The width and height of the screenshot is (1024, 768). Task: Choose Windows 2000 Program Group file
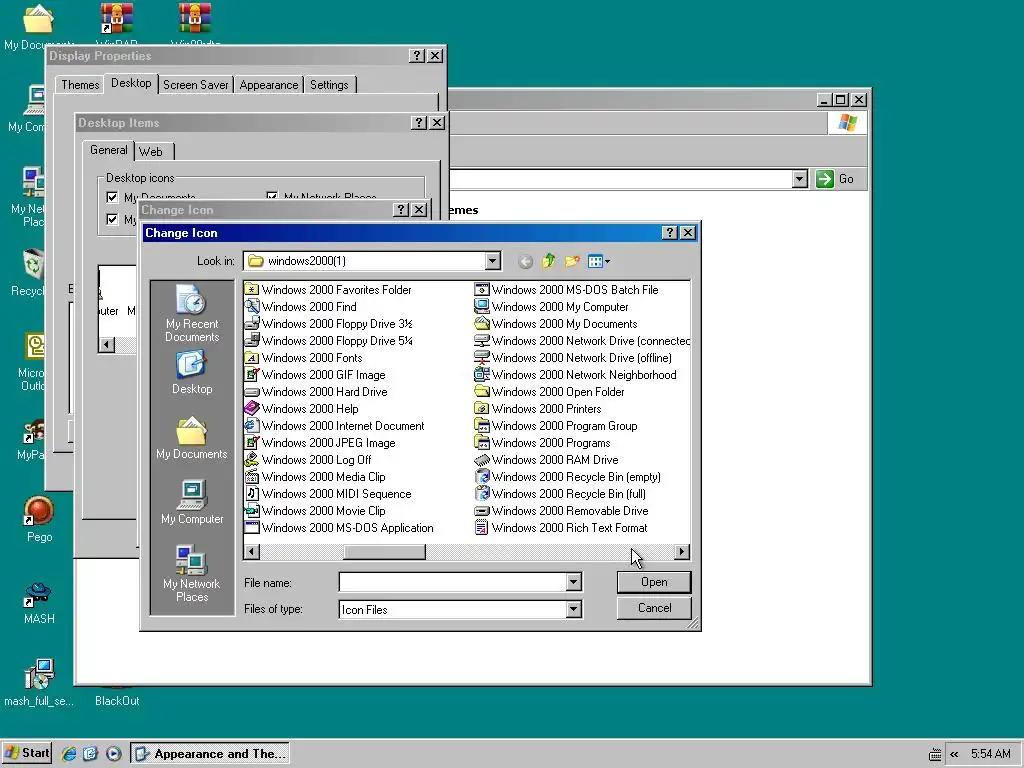point(556,425)
